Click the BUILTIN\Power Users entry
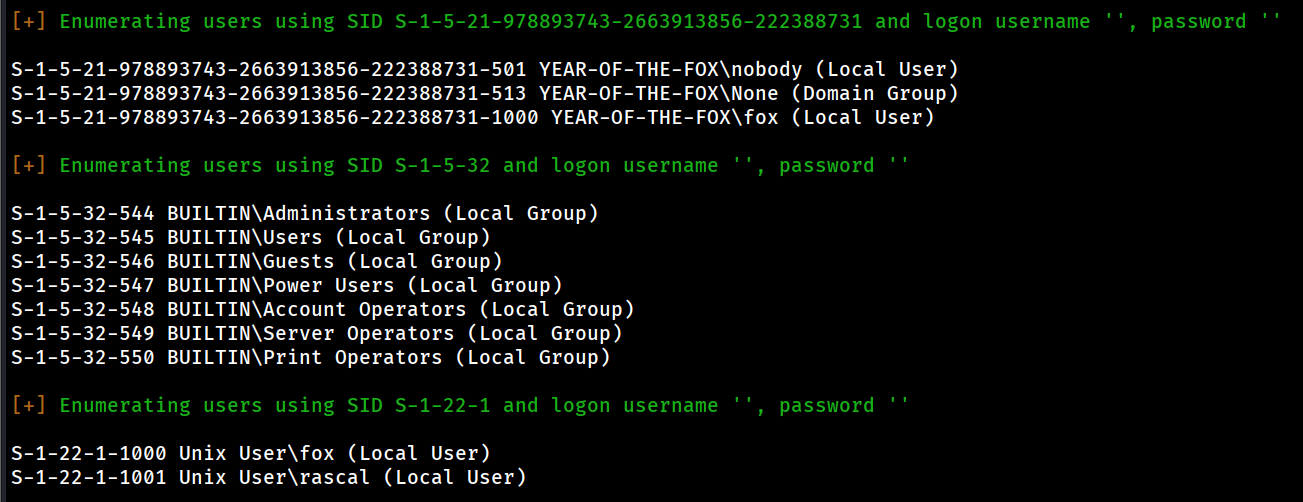Image resolution: width=1303 pixels, height=502 pixels. coord(286,286)
